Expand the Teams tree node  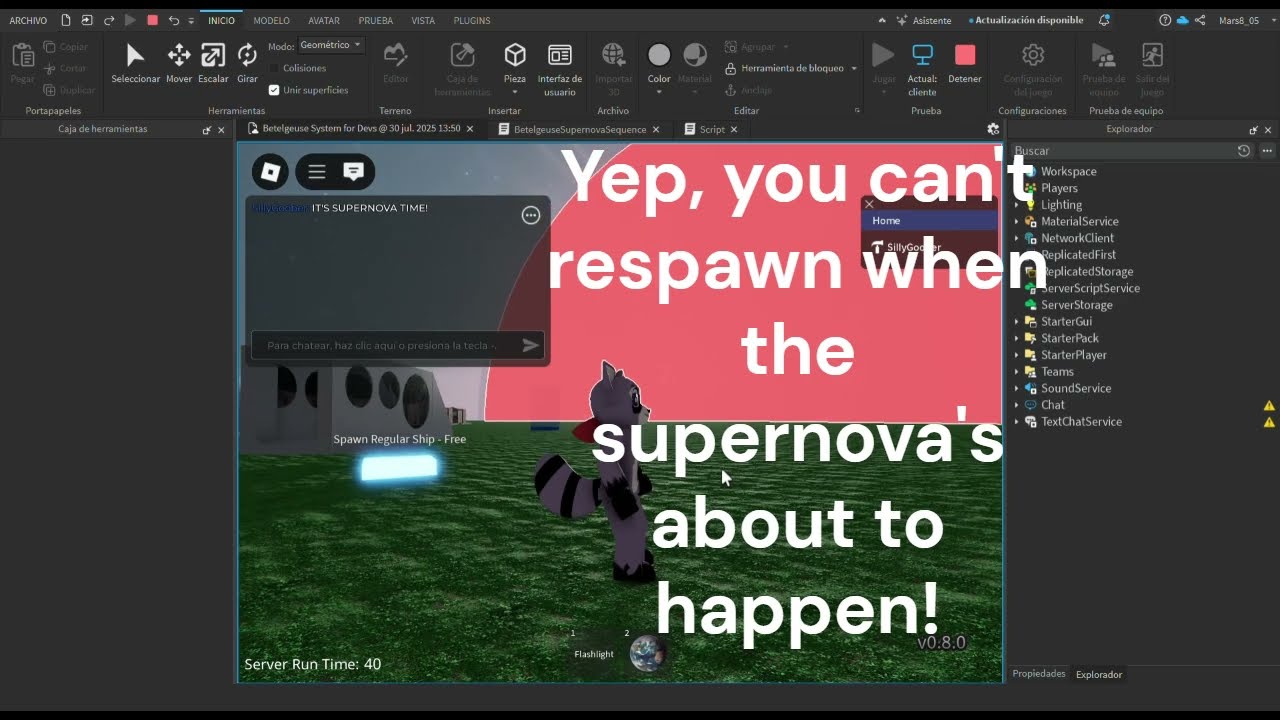click(1017, 372)
